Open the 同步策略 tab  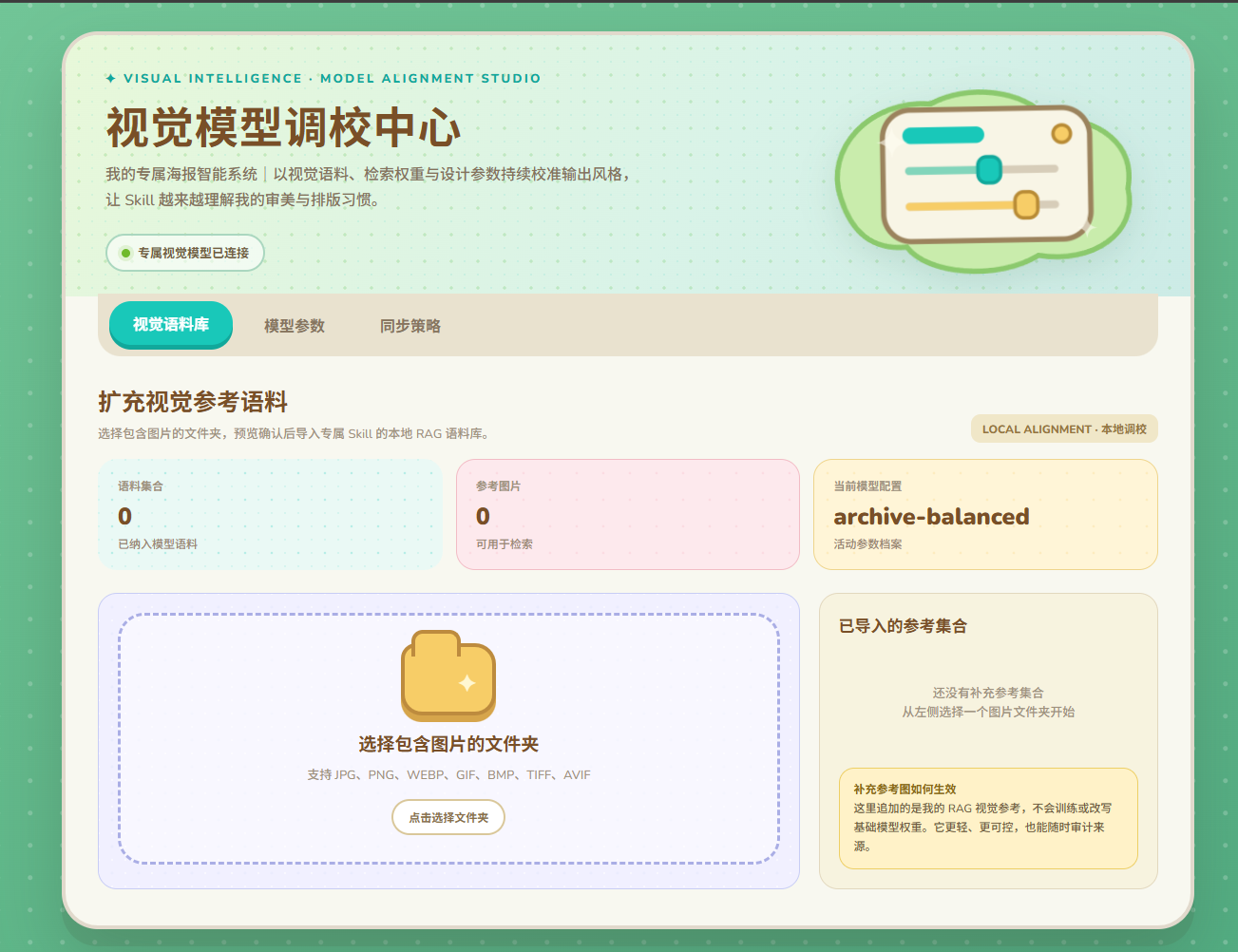[410, 326]
